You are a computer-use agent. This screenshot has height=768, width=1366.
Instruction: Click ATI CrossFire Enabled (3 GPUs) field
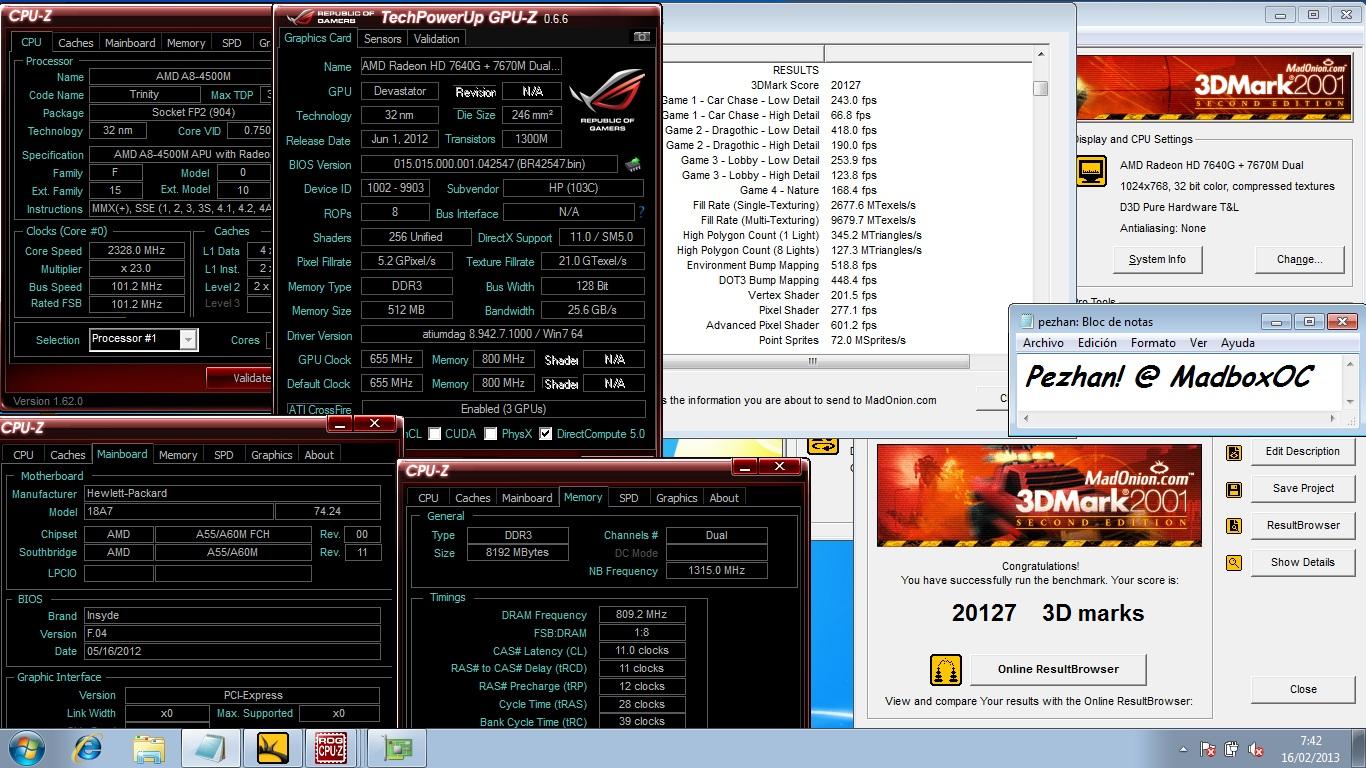(x=503, y=409)
